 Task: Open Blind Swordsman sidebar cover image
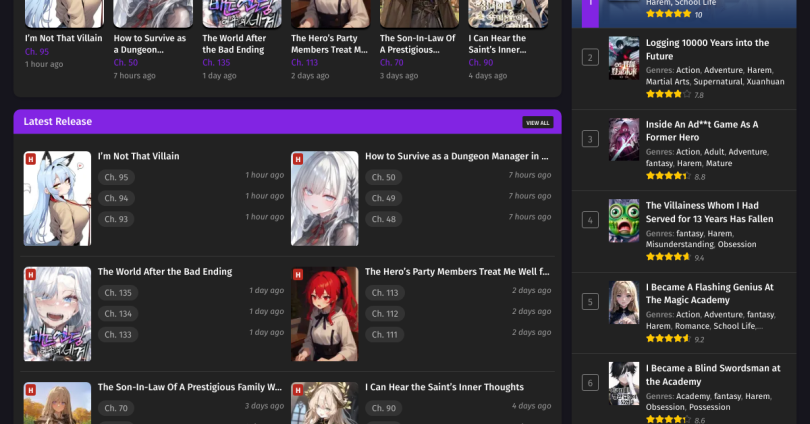[624, 383]
